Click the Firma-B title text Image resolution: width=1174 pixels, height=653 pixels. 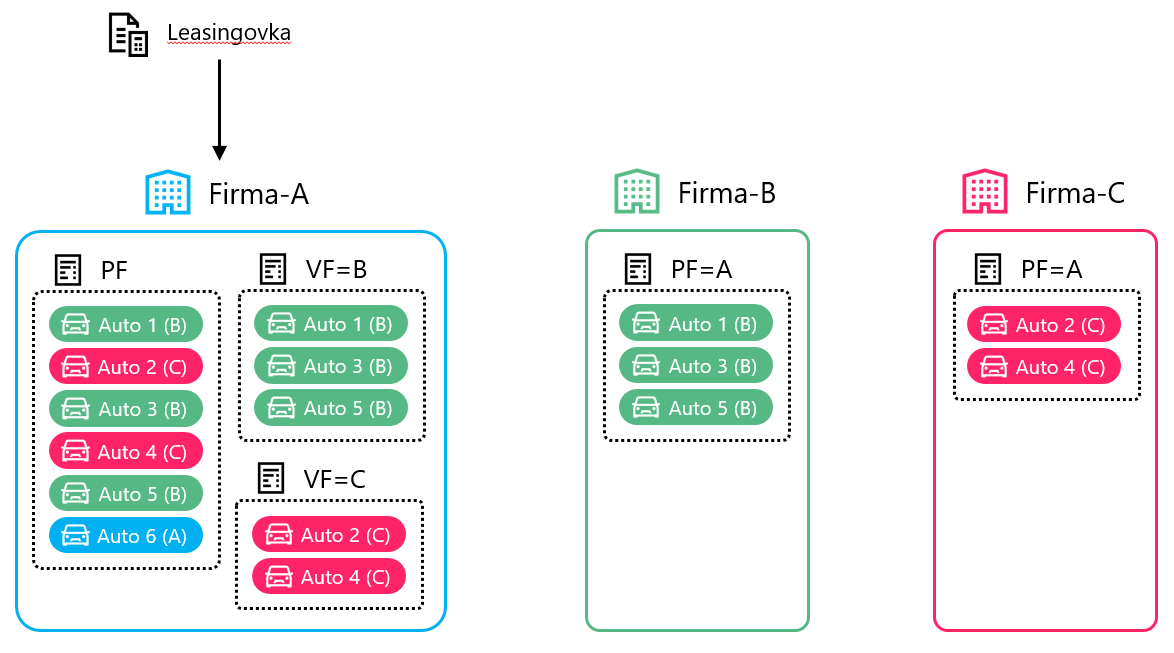727,193
